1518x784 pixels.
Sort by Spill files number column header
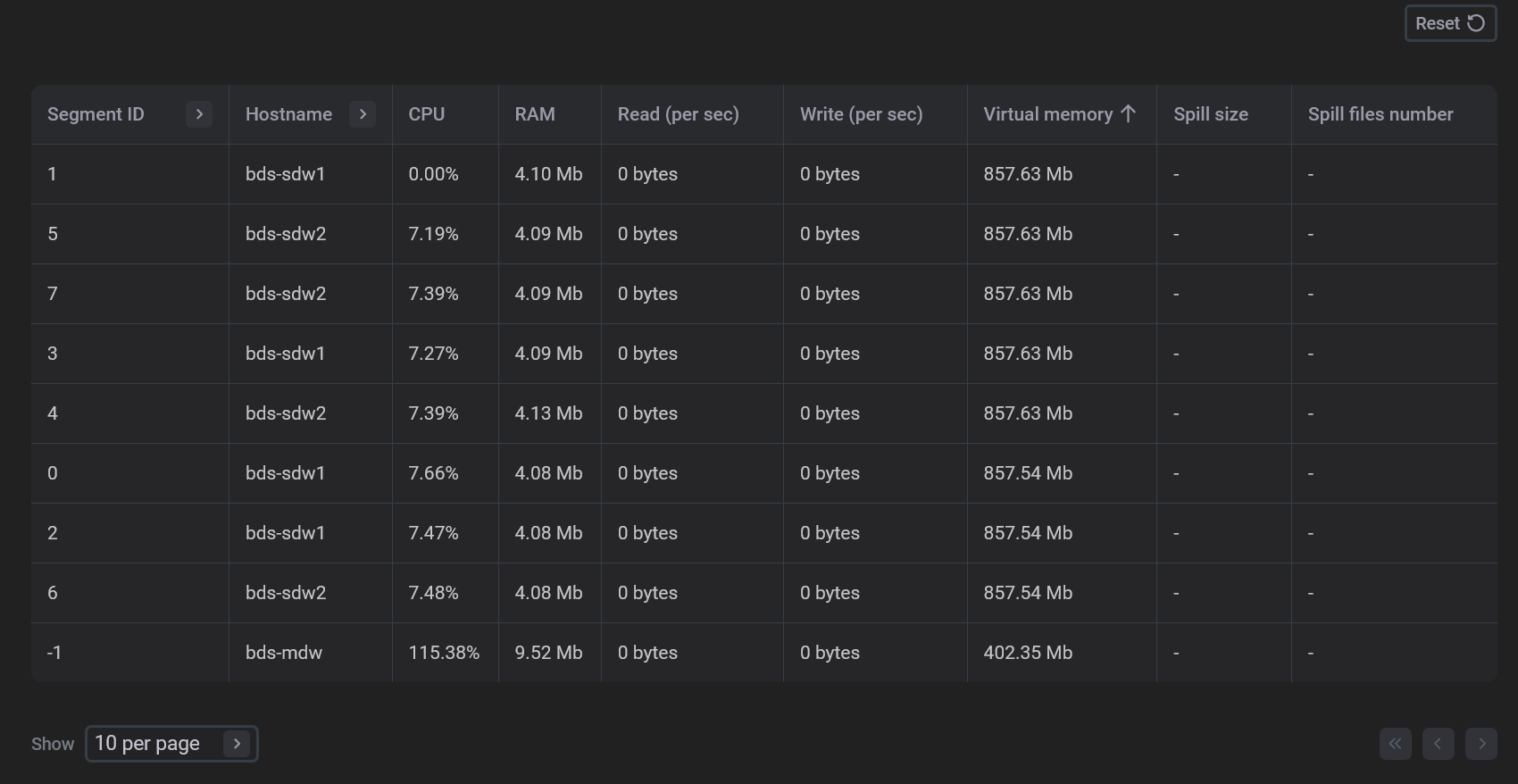(1380, 114)
